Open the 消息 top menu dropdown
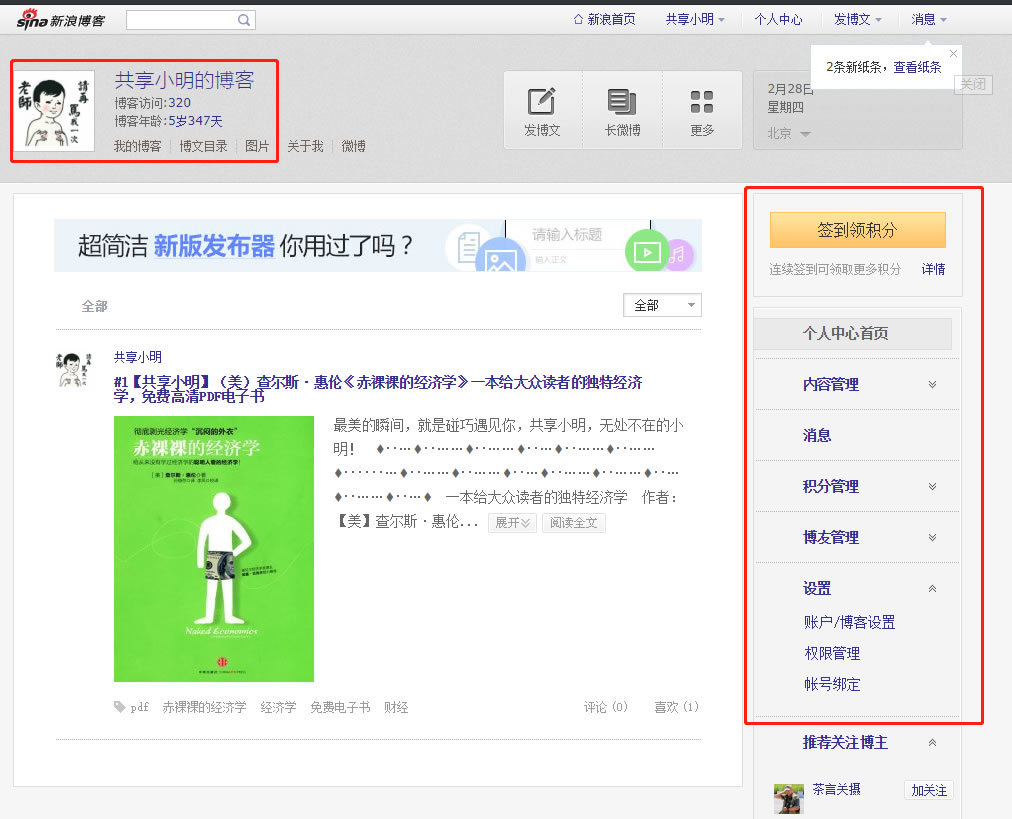The width and height of the screenshot is (1012, 819). point(929,19)
